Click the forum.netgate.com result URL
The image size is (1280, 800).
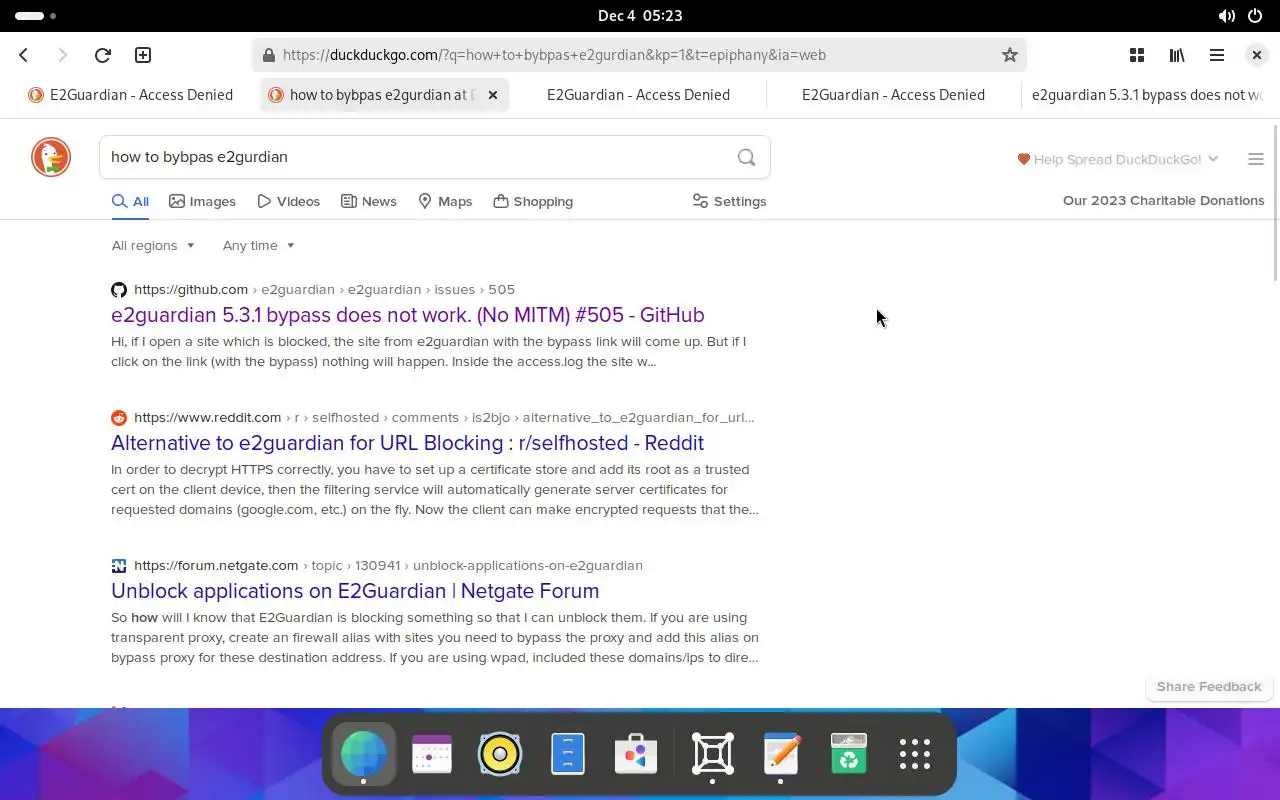point(216,566)
